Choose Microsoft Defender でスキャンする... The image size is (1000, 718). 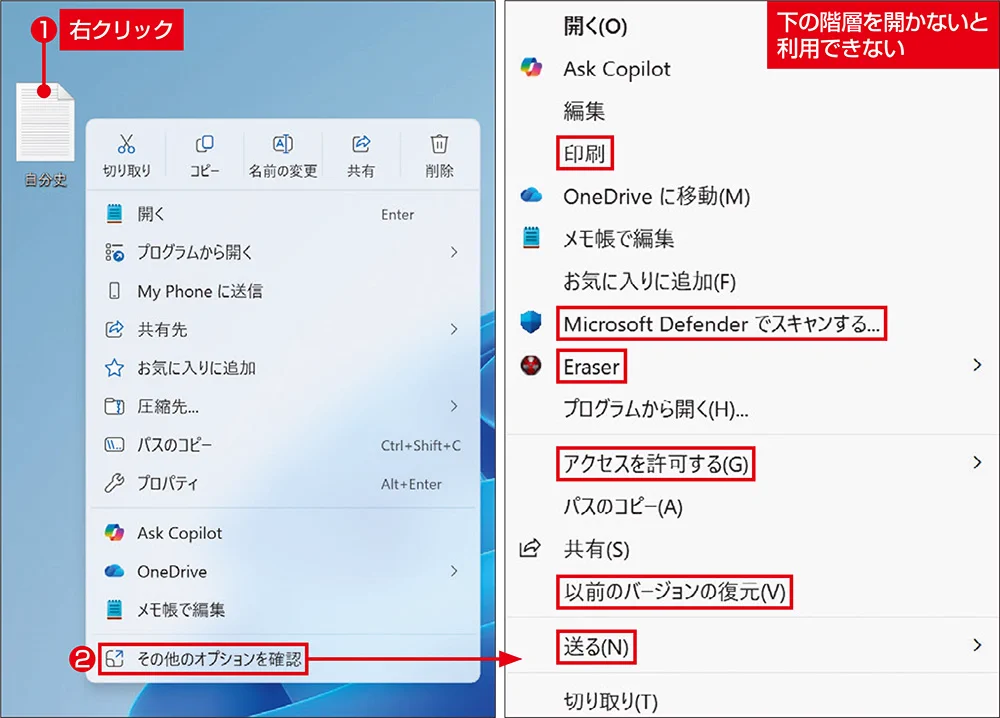coord(721,323)
